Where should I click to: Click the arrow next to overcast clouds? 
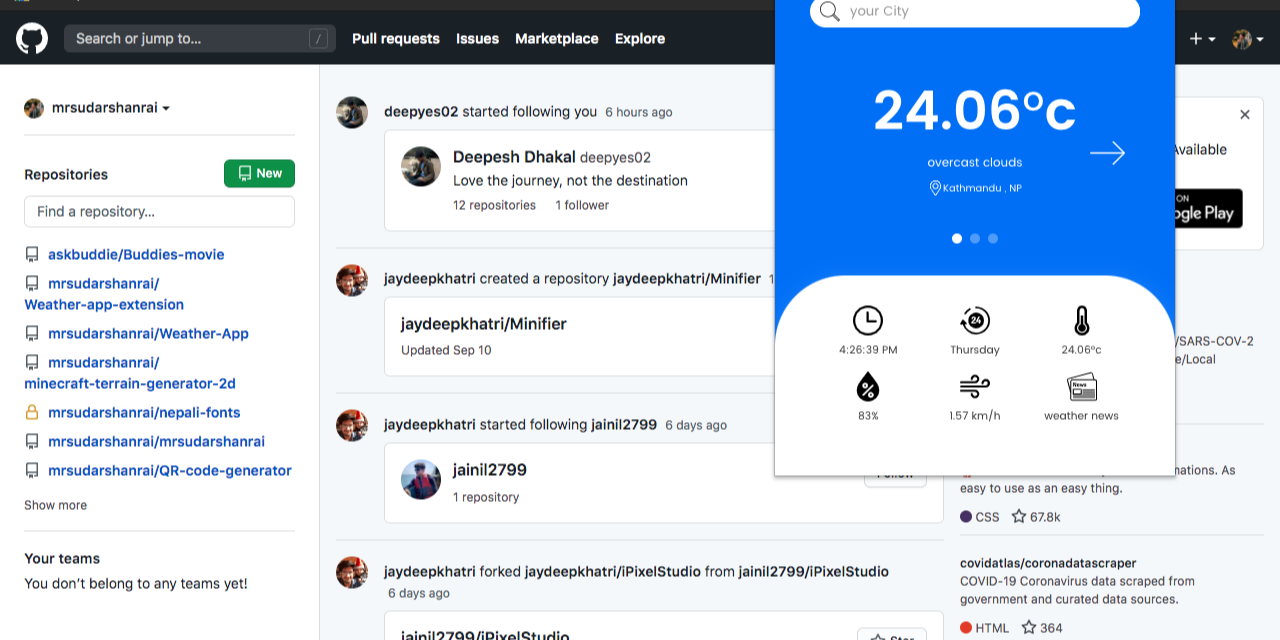1106,153
